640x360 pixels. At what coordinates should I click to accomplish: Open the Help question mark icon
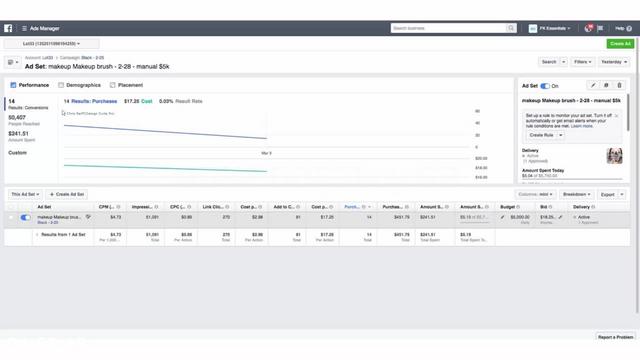[x=629, y=29]
